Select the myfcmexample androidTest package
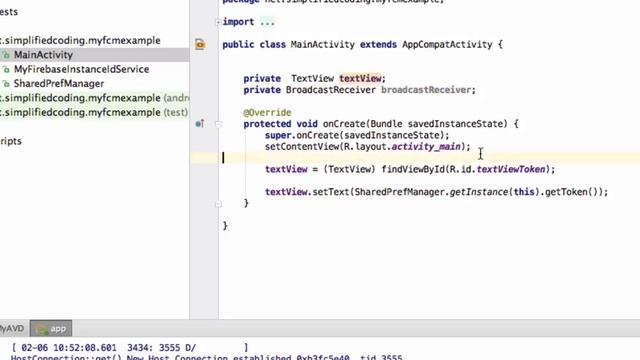This screenshot has height=360, width=640. 94,98
